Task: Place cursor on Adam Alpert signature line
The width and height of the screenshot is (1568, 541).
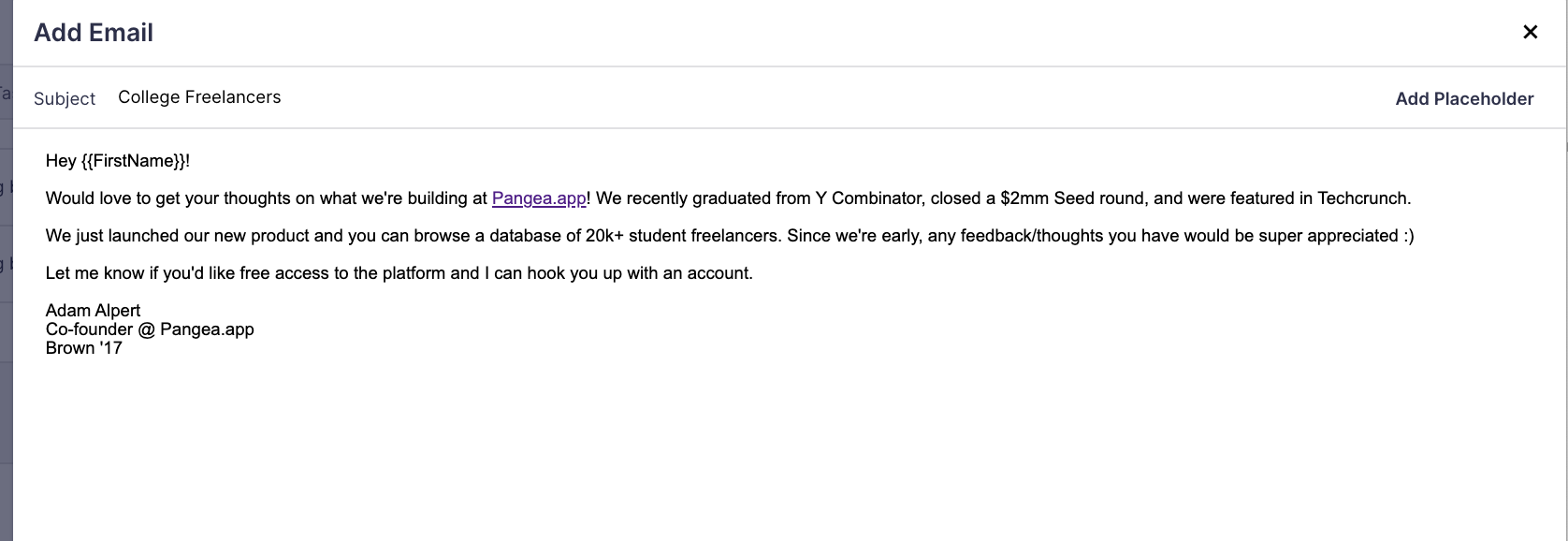Action: coord(93,311)
